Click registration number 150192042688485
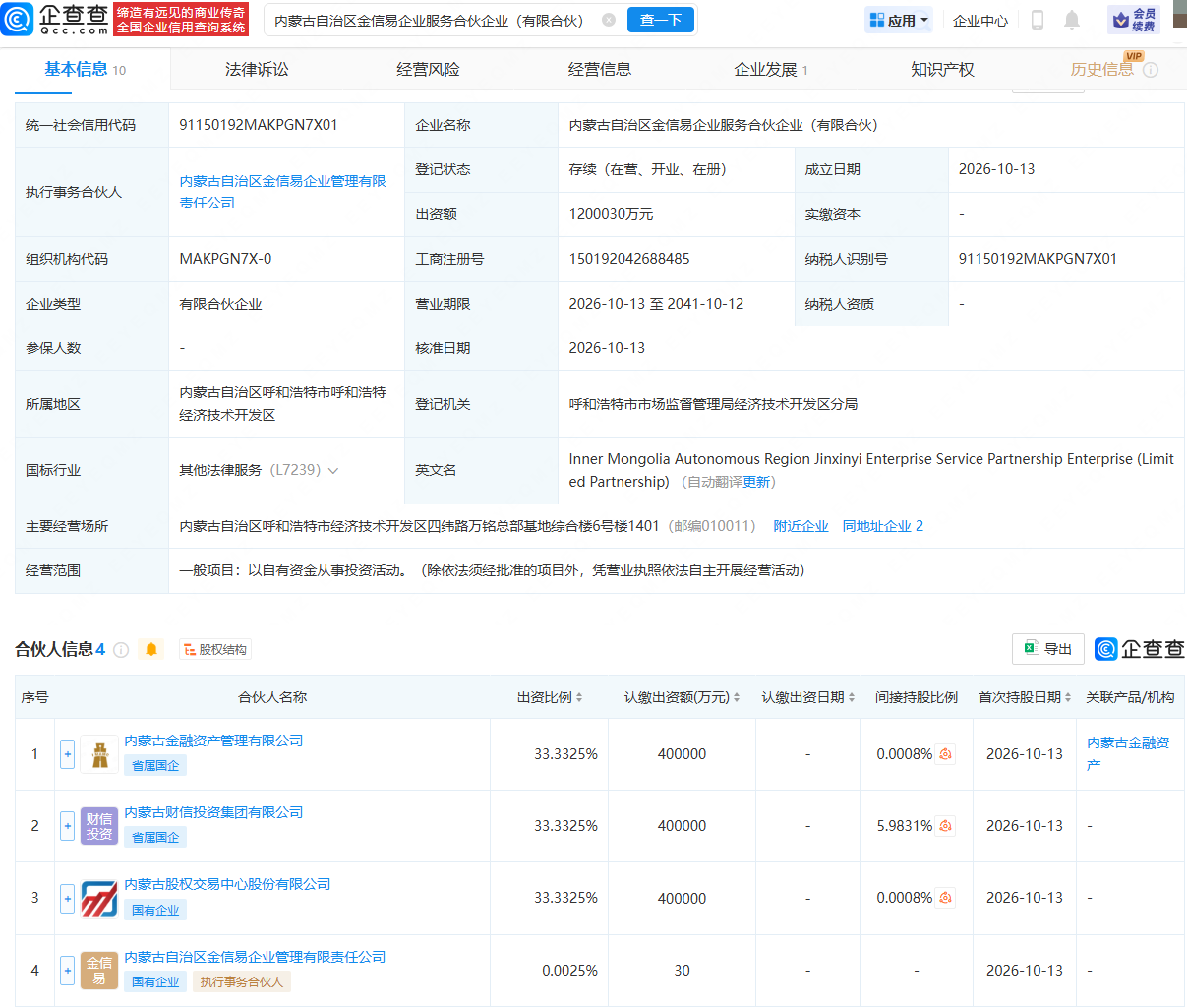 pyautogui.click(x=629, y=259)
